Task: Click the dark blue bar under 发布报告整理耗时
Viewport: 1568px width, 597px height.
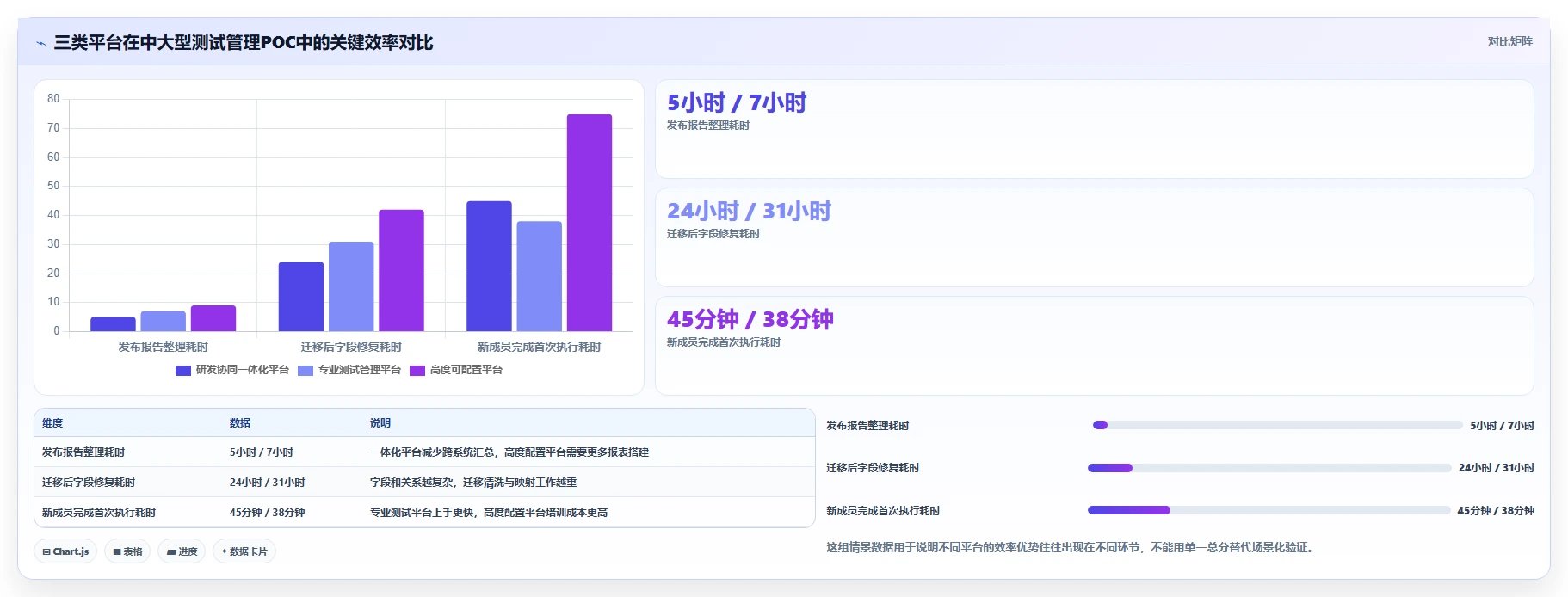Action: (113, 324)
